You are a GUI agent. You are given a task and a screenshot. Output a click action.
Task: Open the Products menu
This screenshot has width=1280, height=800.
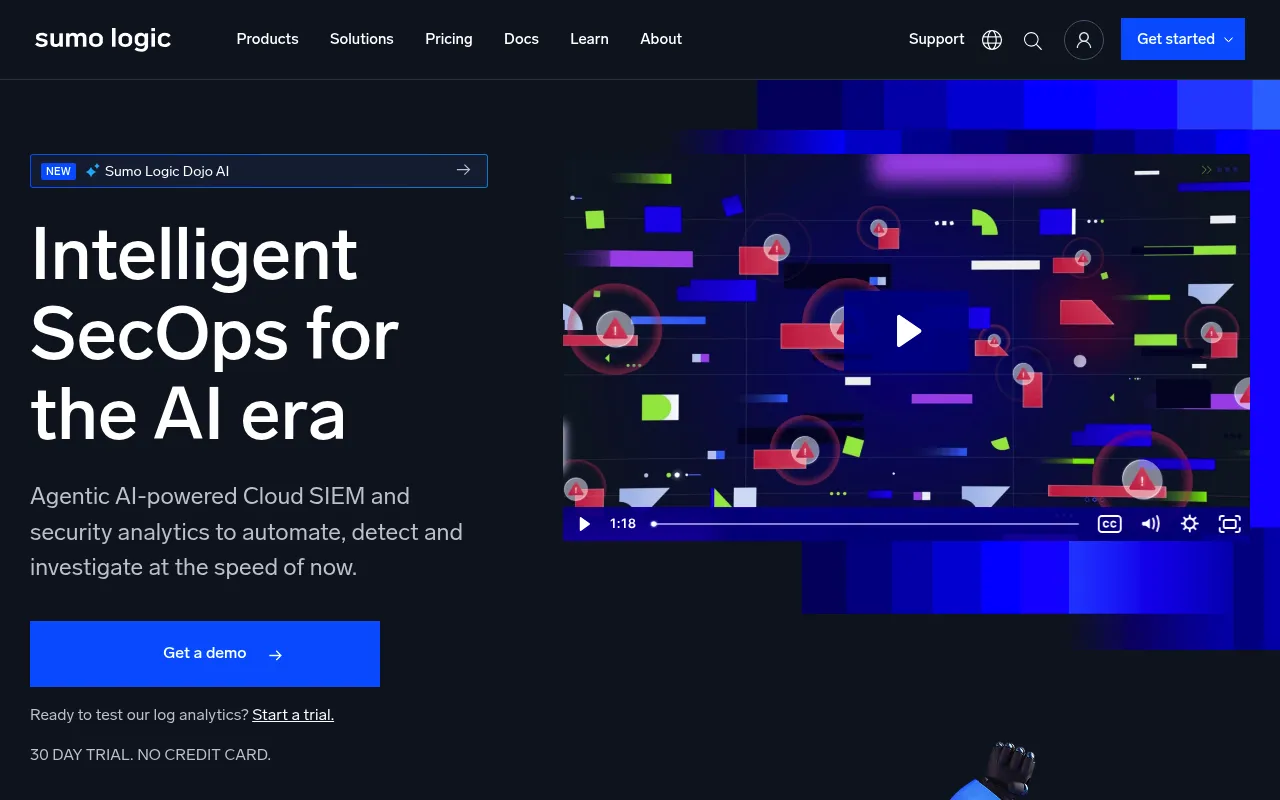267,39
